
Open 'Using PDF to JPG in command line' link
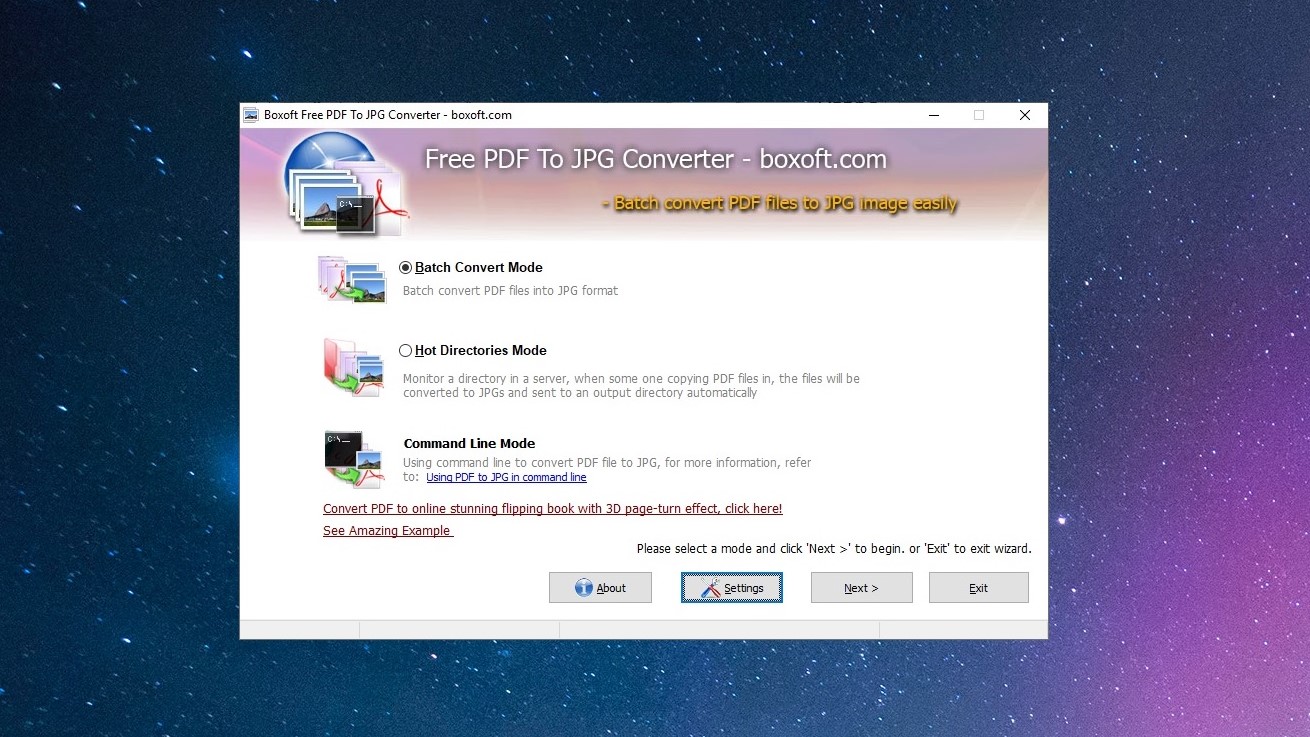tap(506, 477)
